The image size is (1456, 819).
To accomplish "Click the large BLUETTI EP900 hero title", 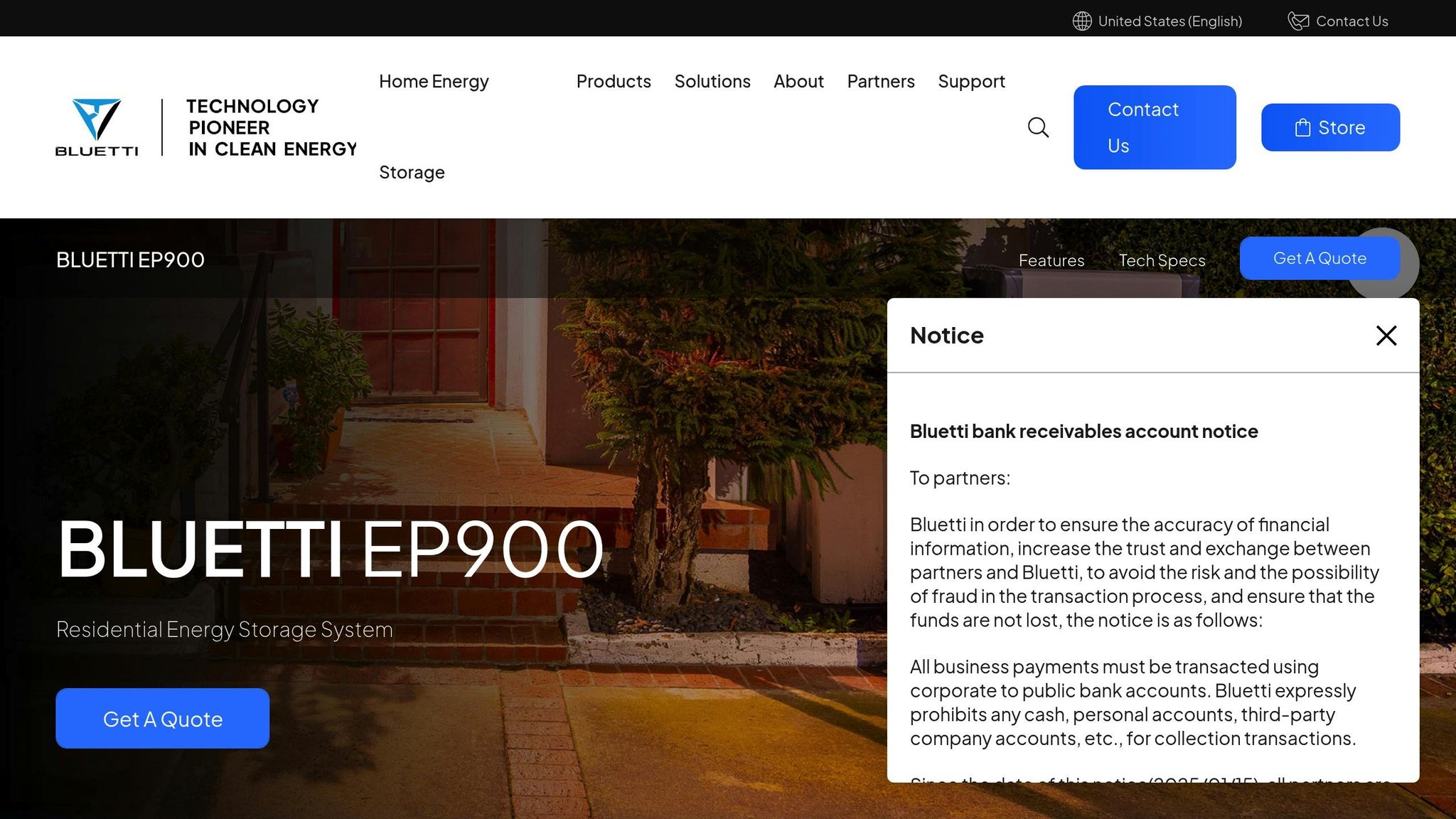I will 330,549.
